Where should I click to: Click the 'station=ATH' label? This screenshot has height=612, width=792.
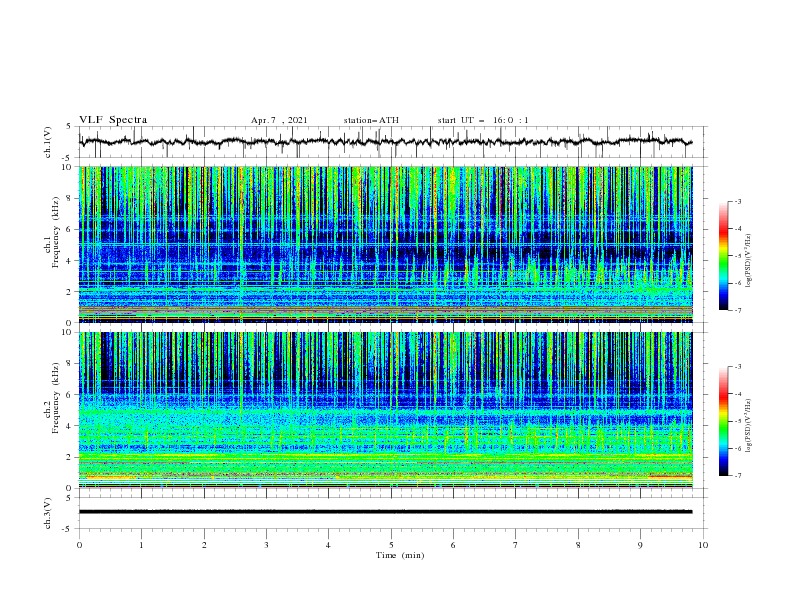tap(371, 120)
